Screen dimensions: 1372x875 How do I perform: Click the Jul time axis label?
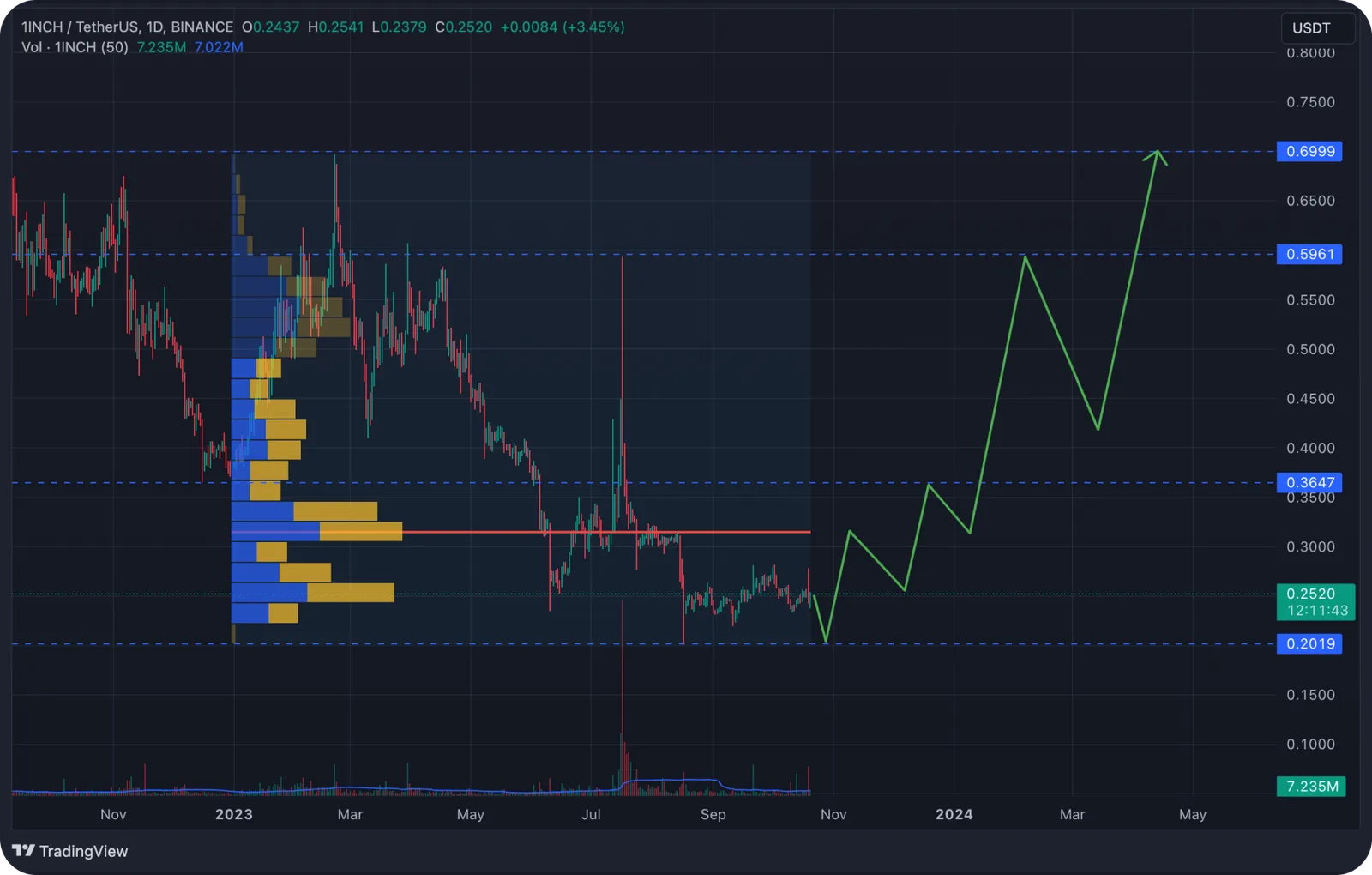tap(591, 814)
